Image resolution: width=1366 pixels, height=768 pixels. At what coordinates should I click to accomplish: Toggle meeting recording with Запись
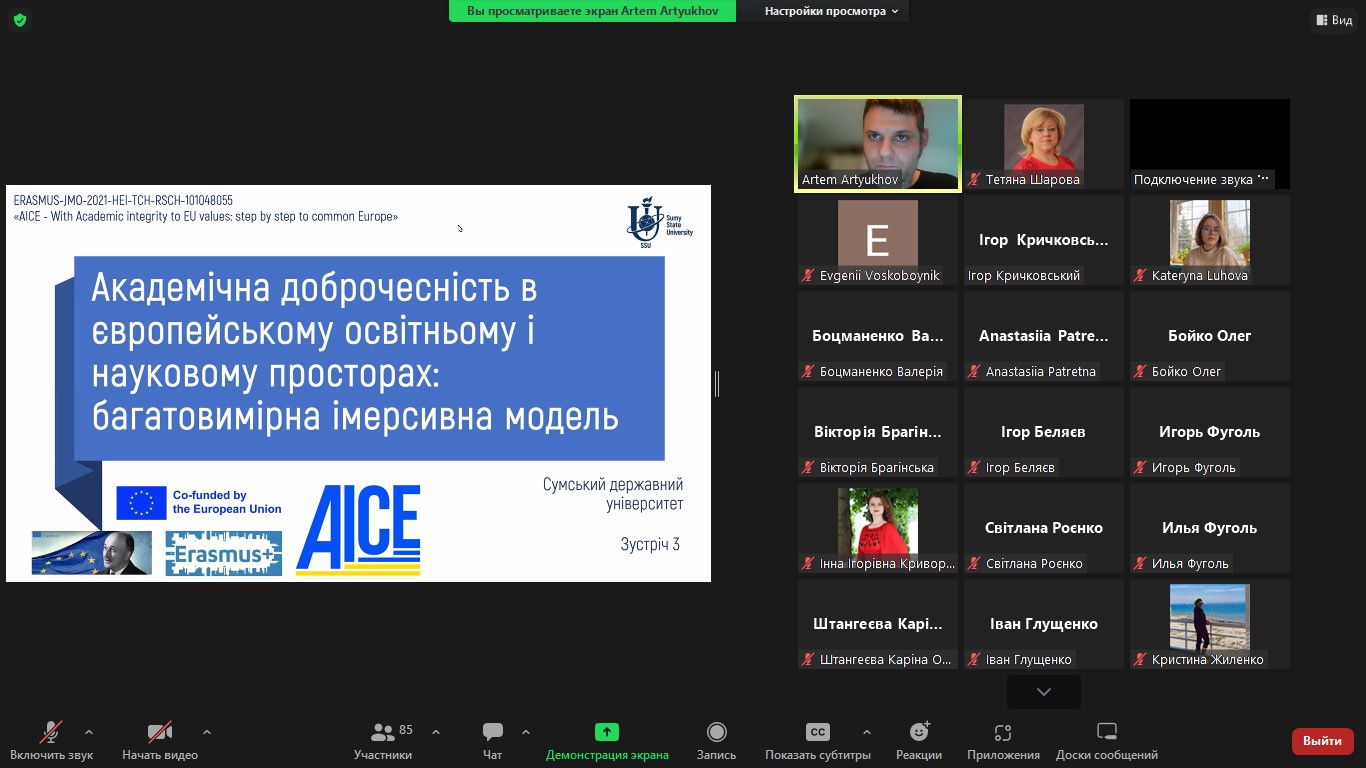[716, 742]
